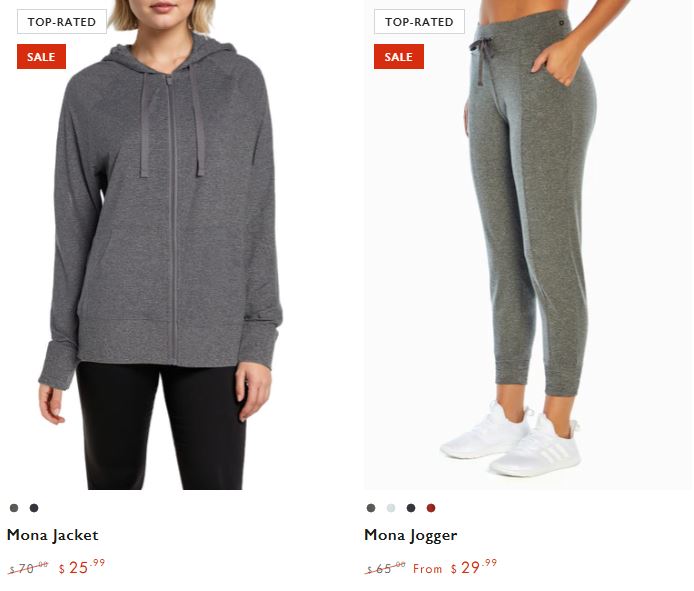694x591 pixels.
Task: Select the gray color swatch for Mona Jacket
Action: pos(14,508)
